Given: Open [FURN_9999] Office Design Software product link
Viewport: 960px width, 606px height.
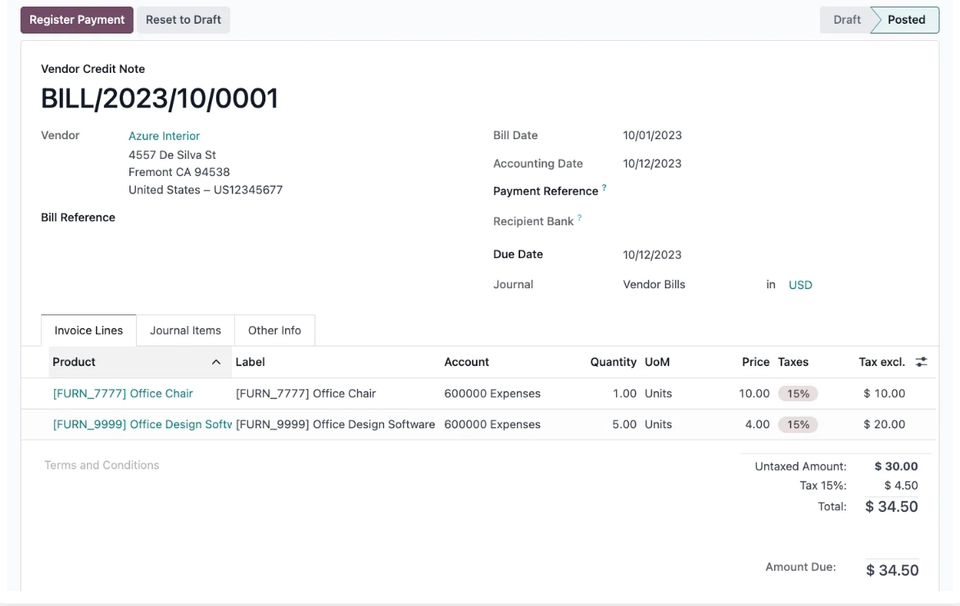Looking at the screenshot, I should coord(142,424).
